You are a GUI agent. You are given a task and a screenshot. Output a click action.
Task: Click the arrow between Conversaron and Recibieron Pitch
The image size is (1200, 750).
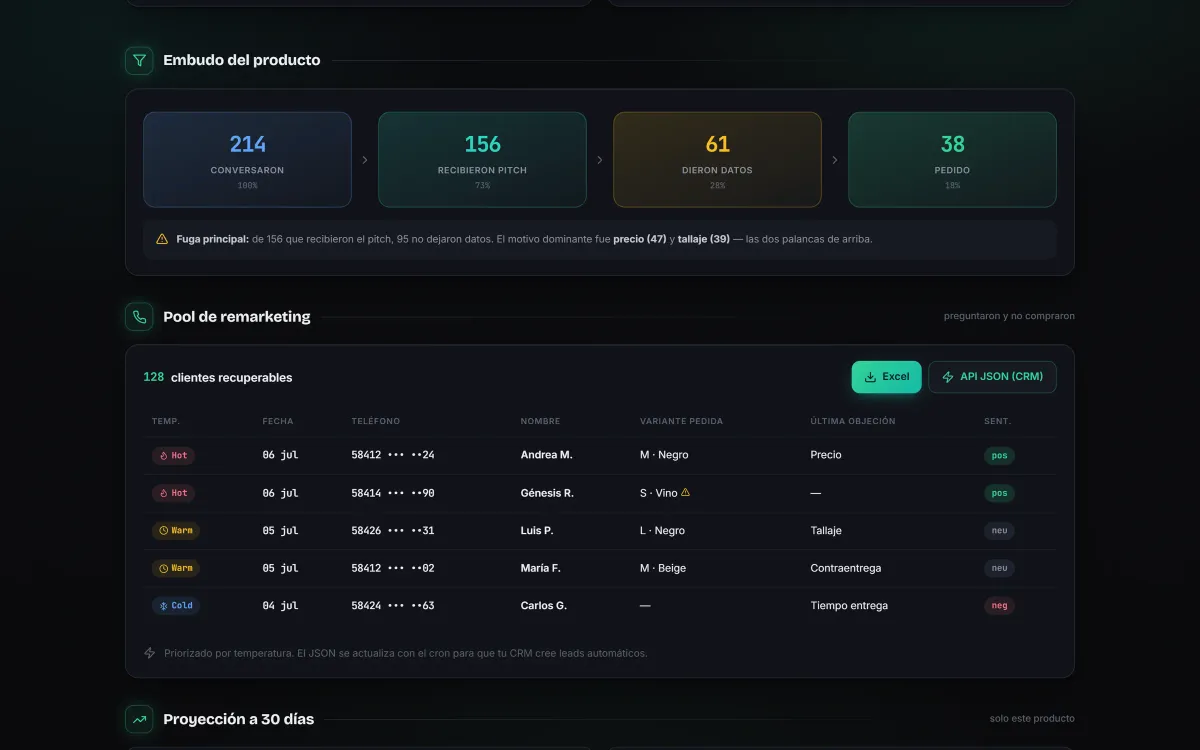365,160
